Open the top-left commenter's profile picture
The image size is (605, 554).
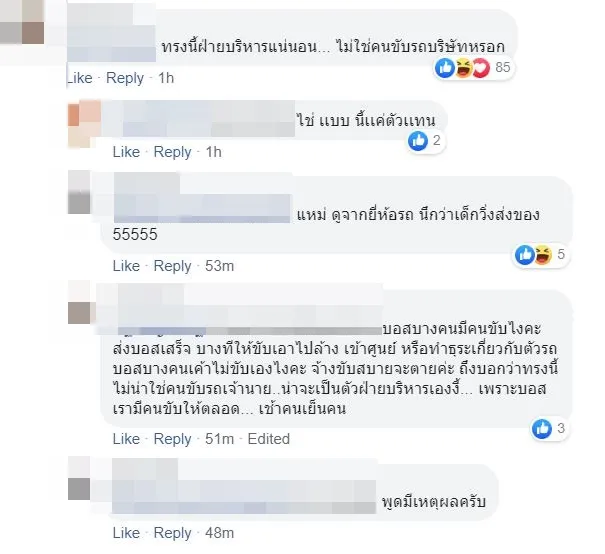click(22, 23)
